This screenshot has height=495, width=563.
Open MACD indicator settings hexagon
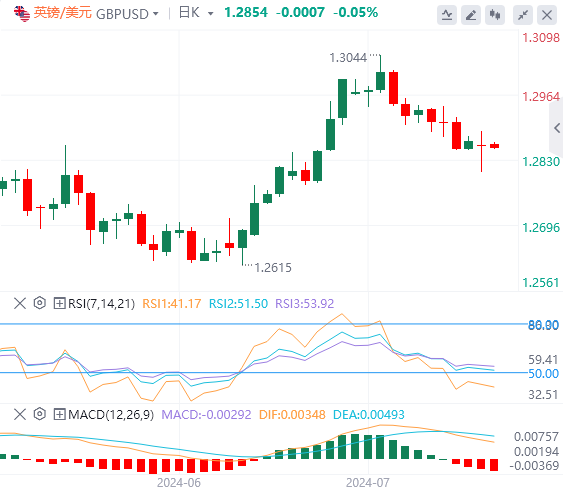tap(39, 414)
